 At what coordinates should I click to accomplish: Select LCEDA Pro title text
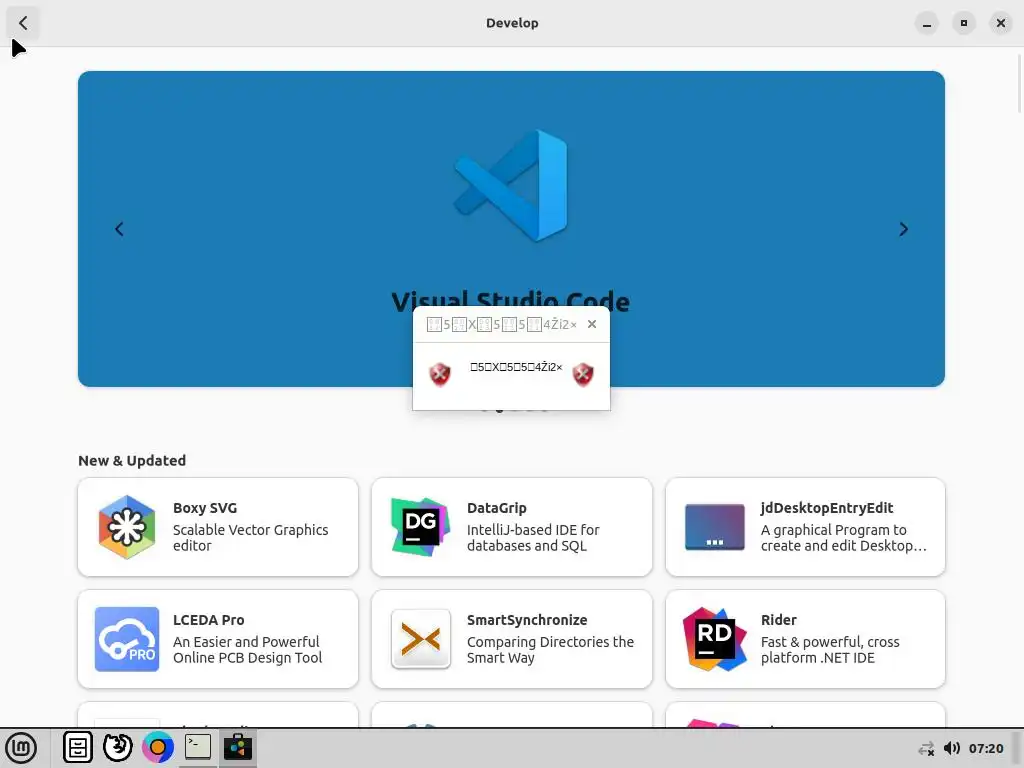(208, 620)
